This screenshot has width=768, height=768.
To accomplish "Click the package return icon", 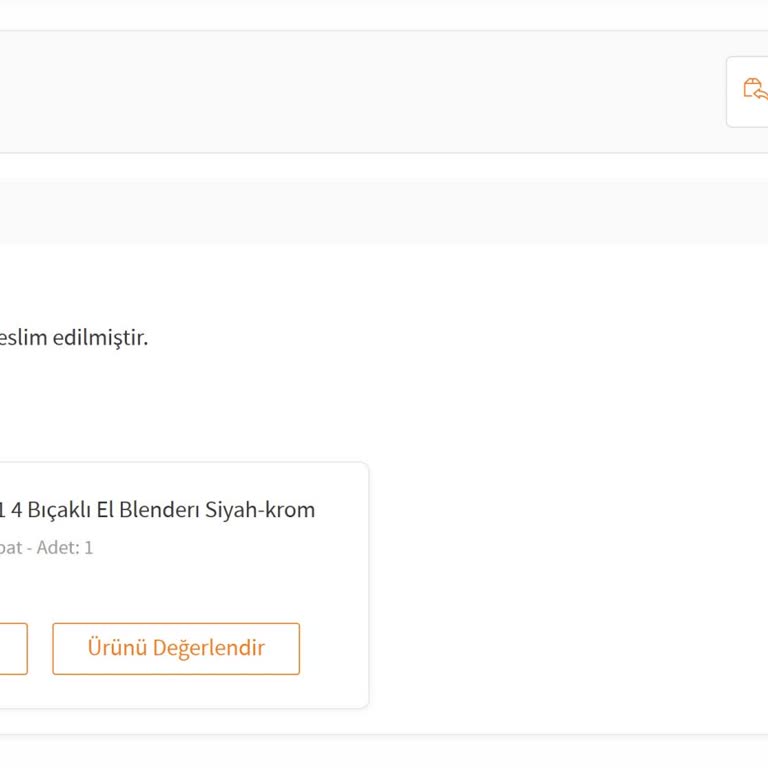I will click(x=755, y=90).
